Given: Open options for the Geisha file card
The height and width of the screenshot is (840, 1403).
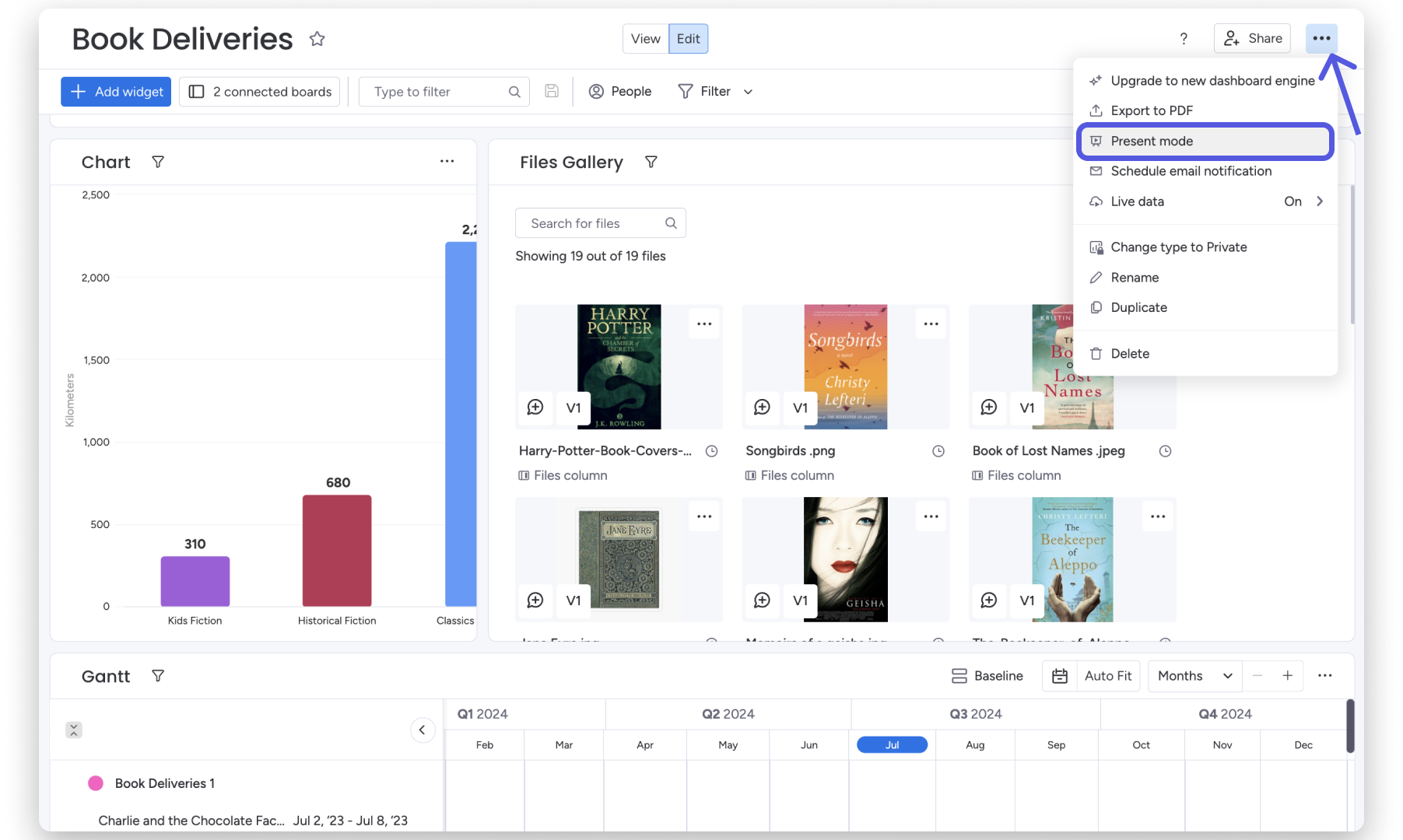Looking at the screenshot, I should point(931,516).
